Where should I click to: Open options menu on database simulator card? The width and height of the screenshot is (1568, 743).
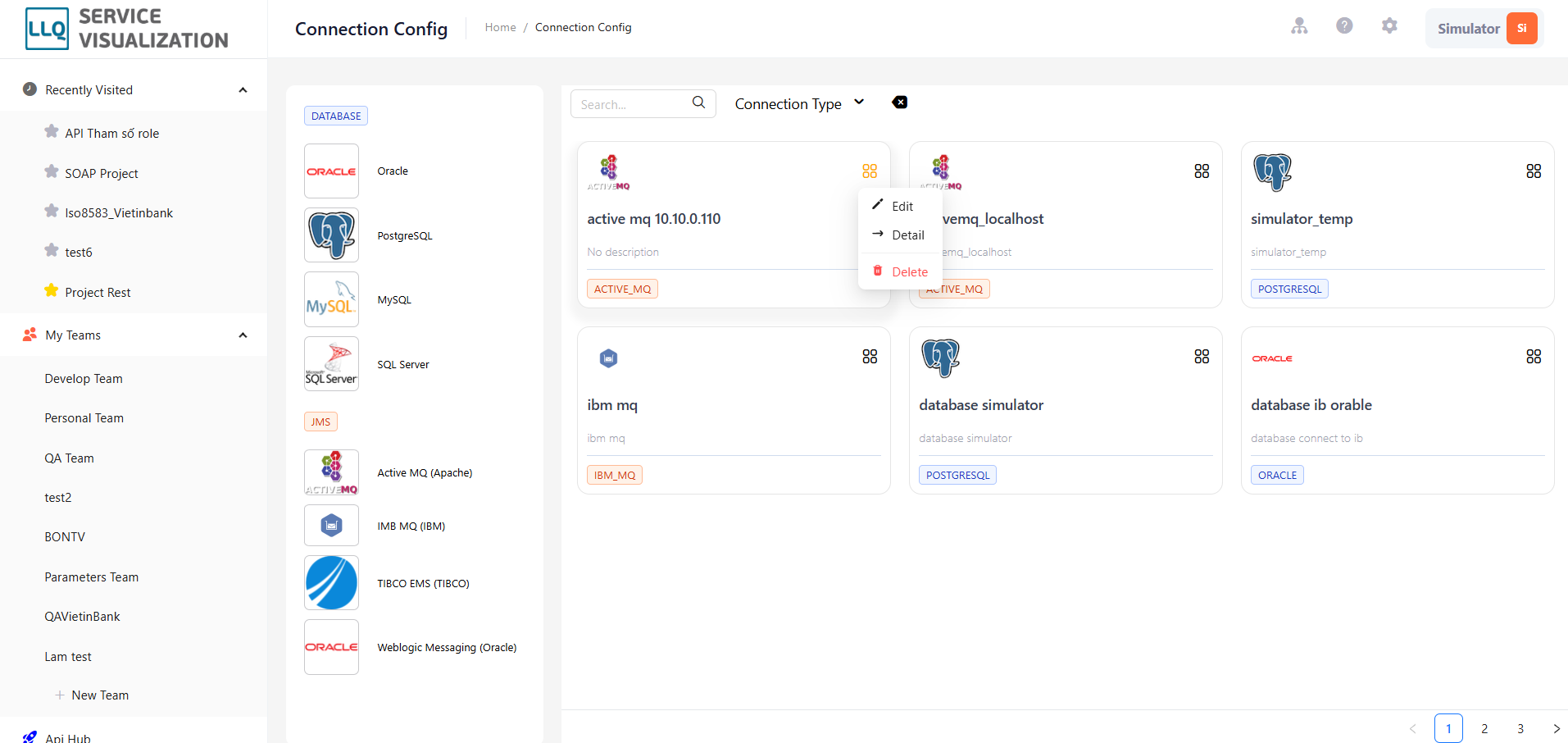tap(1202, 357)
